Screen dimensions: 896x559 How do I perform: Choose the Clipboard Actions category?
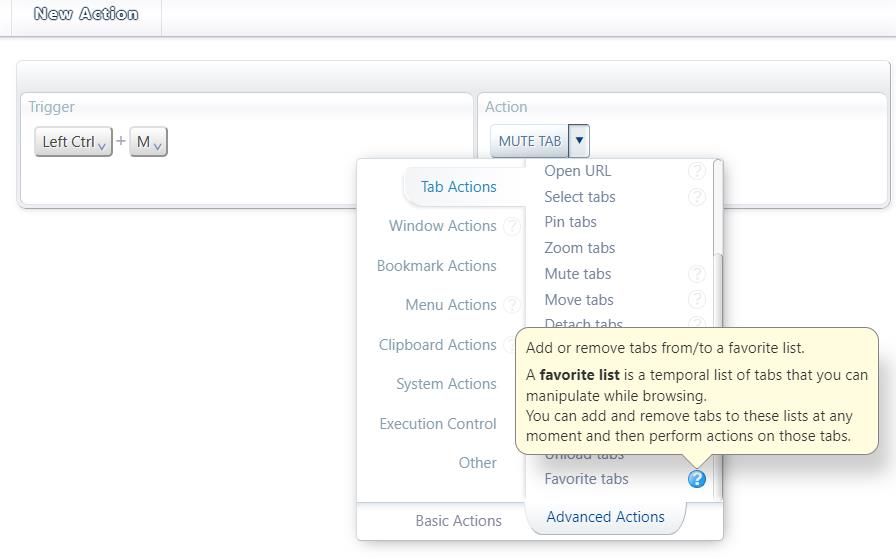437,345
